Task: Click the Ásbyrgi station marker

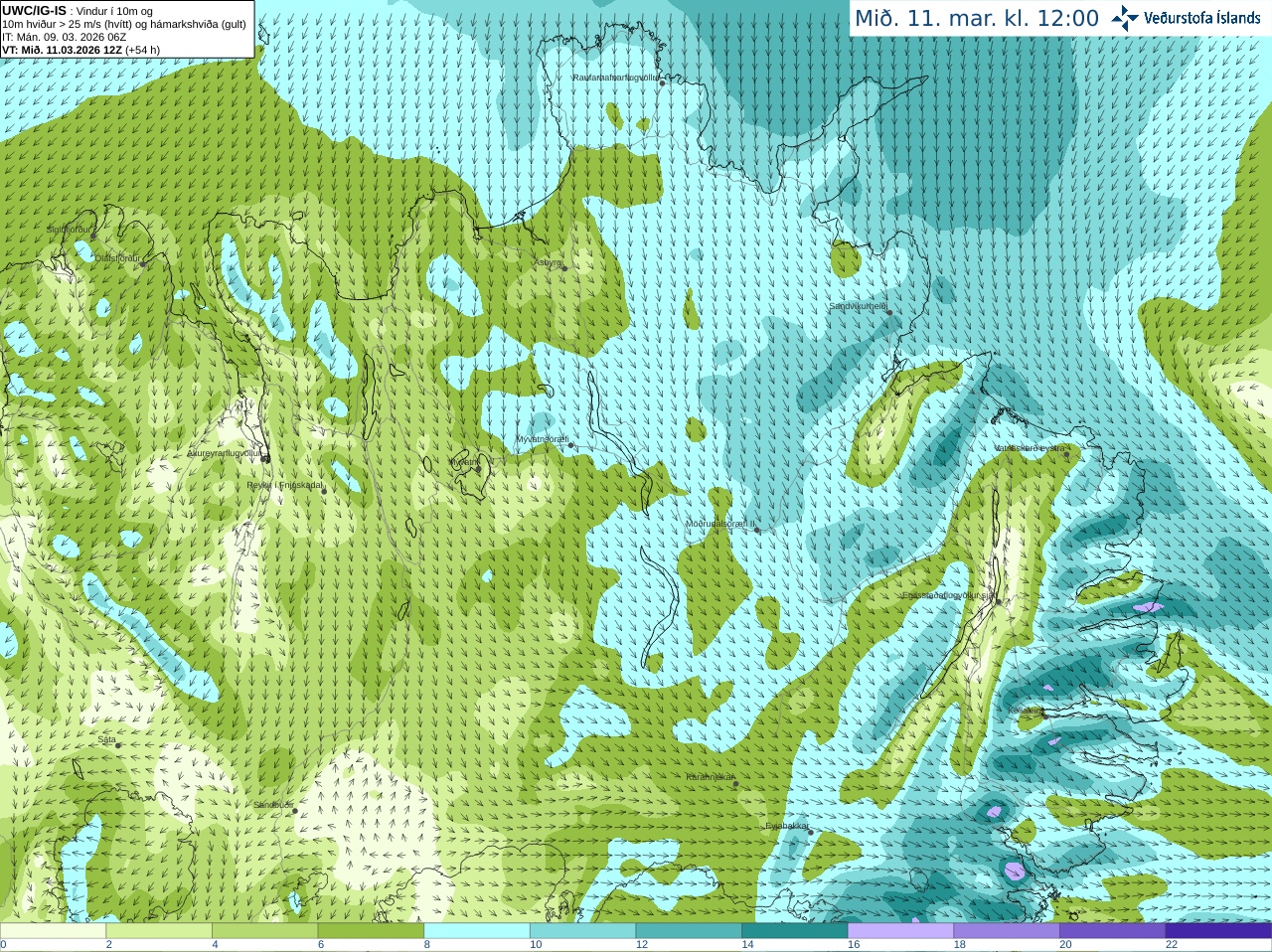Action: pos(564,267)
